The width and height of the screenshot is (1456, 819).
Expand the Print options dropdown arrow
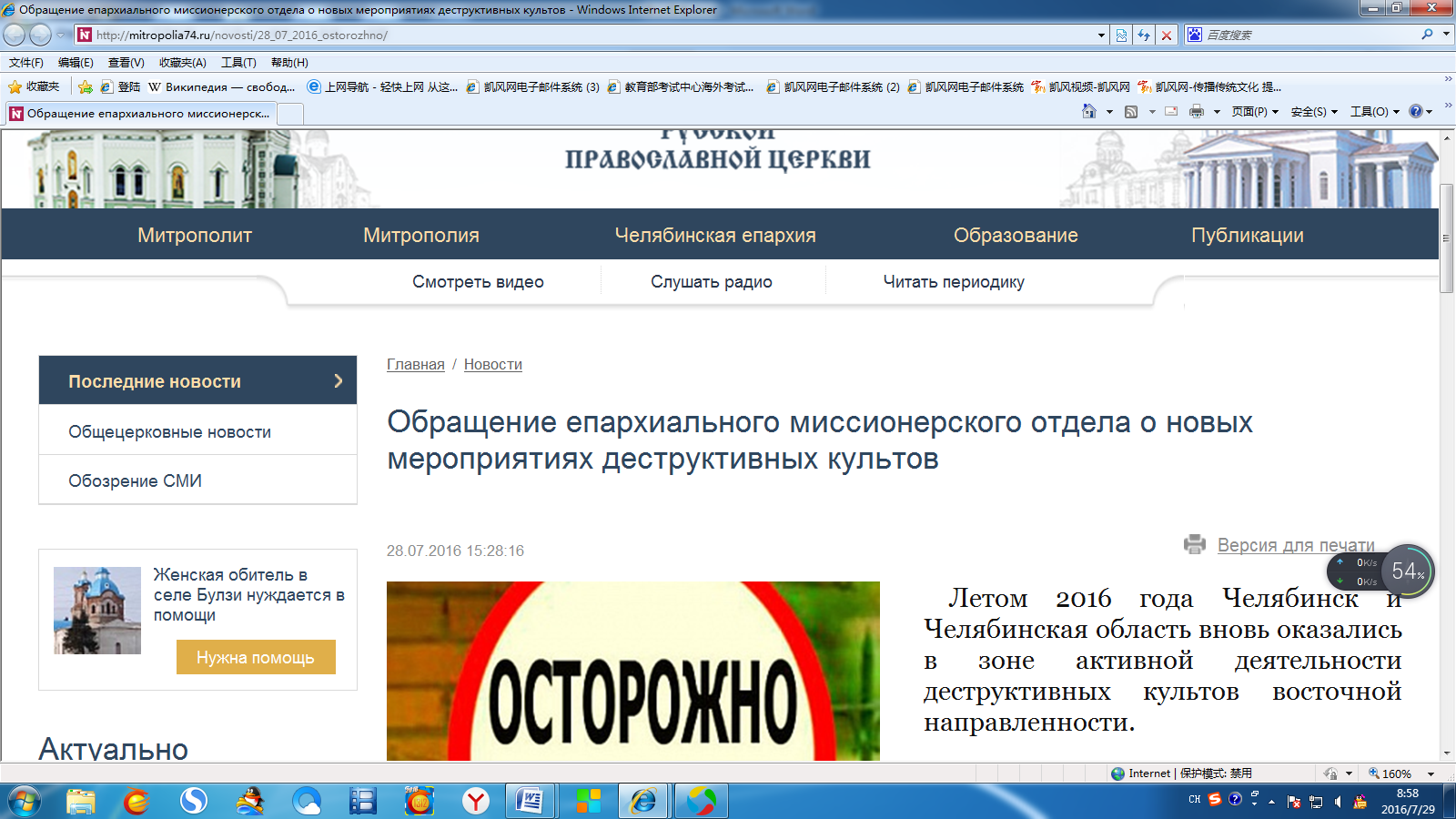click(x=1217, y=112)
